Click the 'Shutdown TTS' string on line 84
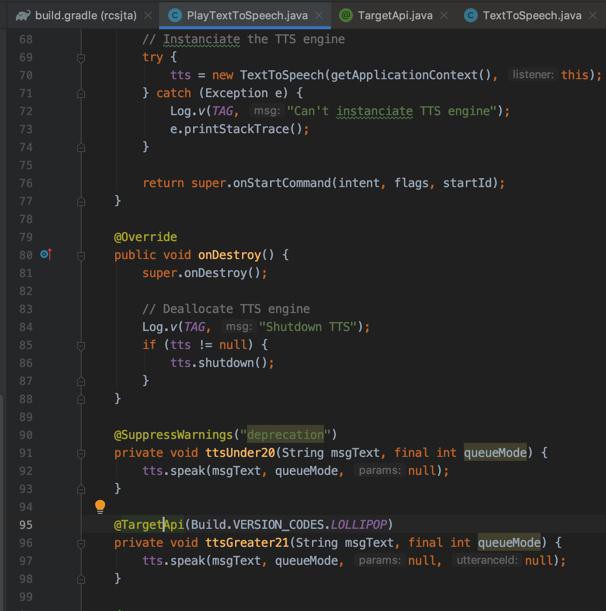This screenshot has height=611, width=606. 308,327
